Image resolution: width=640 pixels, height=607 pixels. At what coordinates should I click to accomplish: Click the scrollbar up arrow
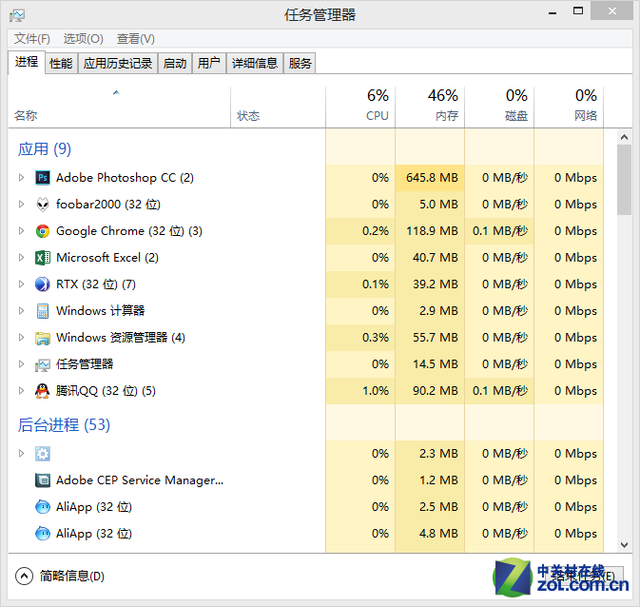pos(624,137)
